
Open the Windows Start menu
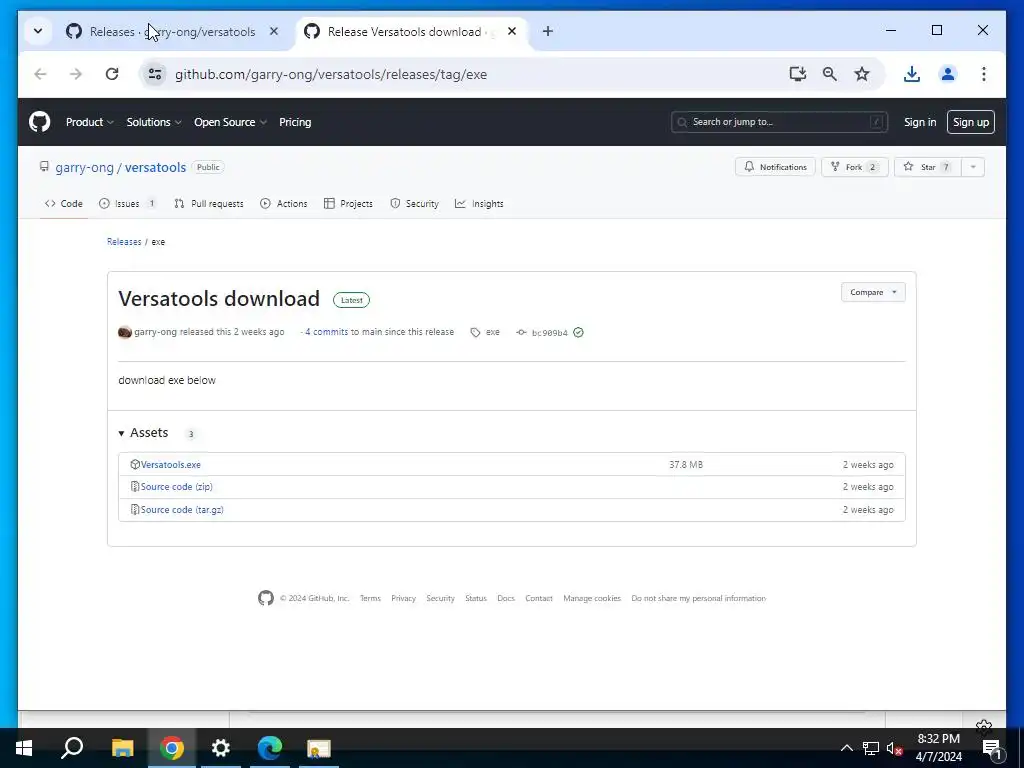[24, 748]
